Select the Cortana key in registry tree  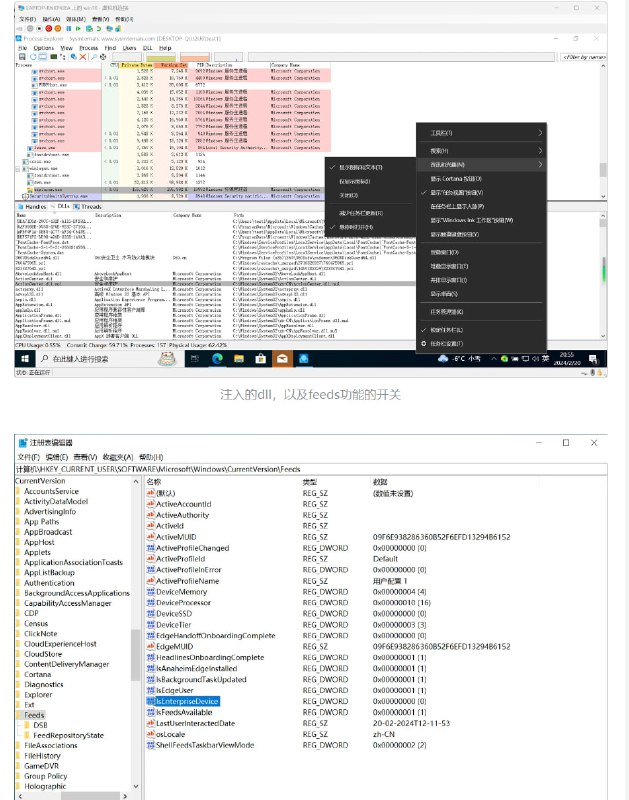[x=37, y=674]
